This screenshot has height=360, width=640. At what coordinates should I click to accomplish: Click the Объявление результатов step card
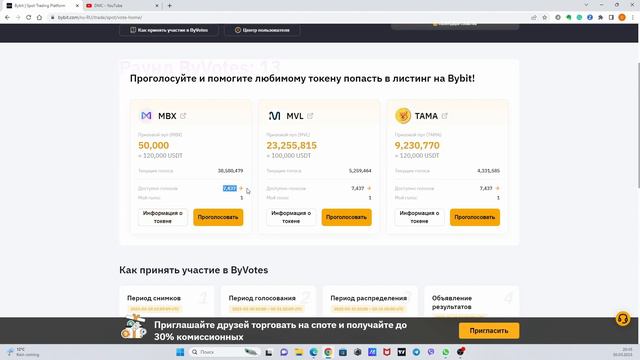(x=471, y=302)
